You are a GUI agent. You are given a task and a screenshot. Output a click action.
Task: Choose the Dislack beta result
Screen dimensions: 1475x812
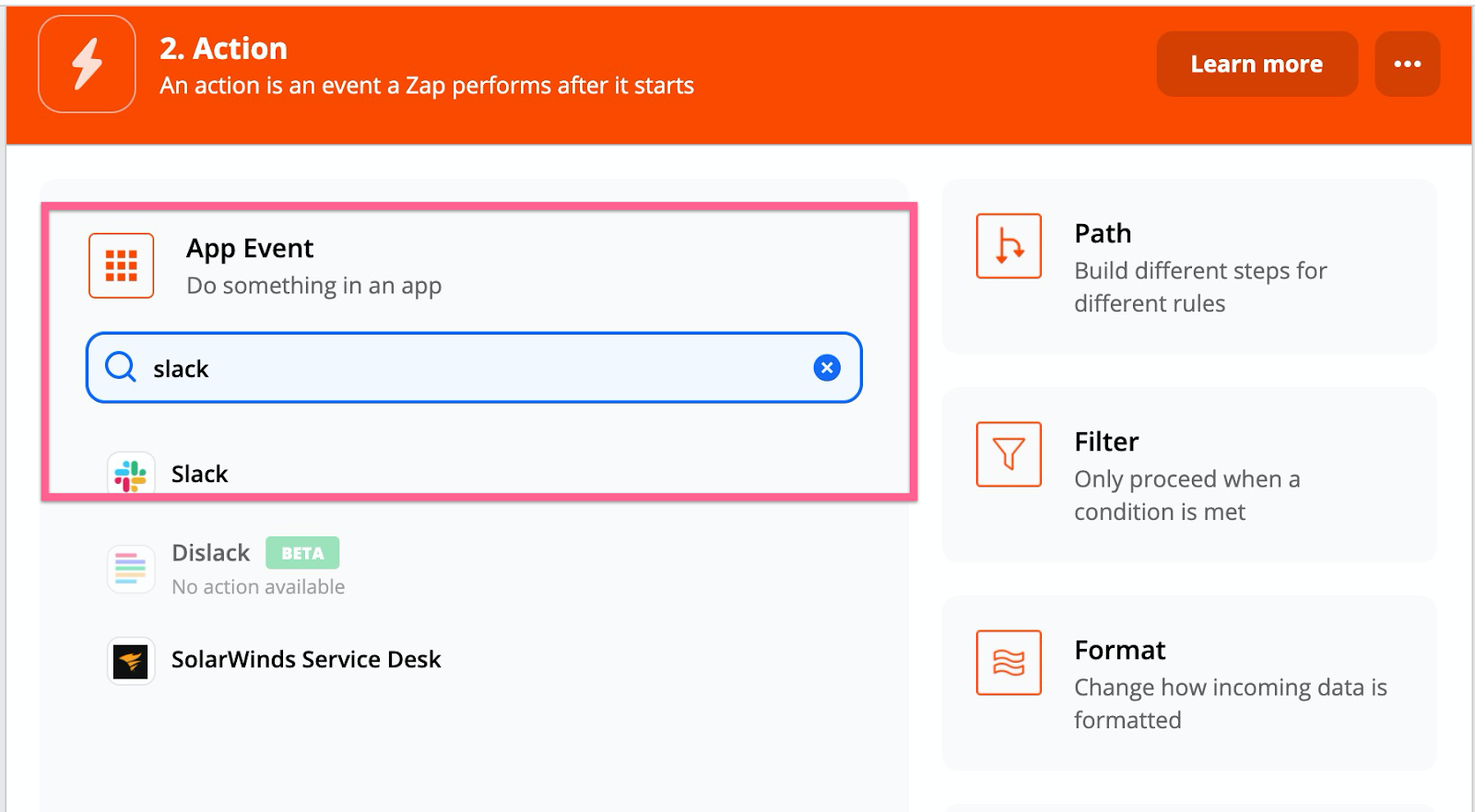211,553
